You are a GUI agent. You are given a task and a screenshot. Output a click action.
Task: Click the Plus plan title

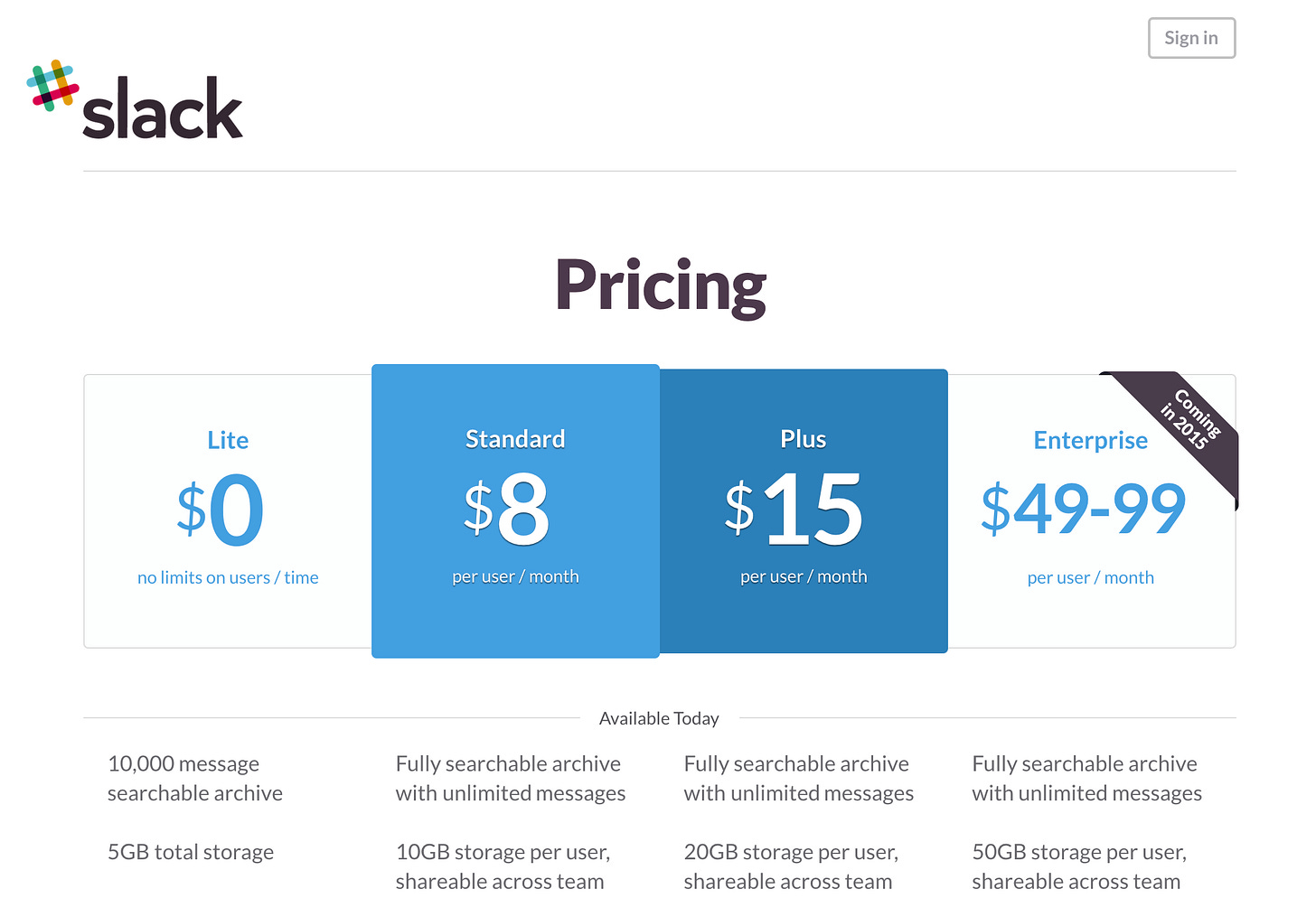pos(804,439)
